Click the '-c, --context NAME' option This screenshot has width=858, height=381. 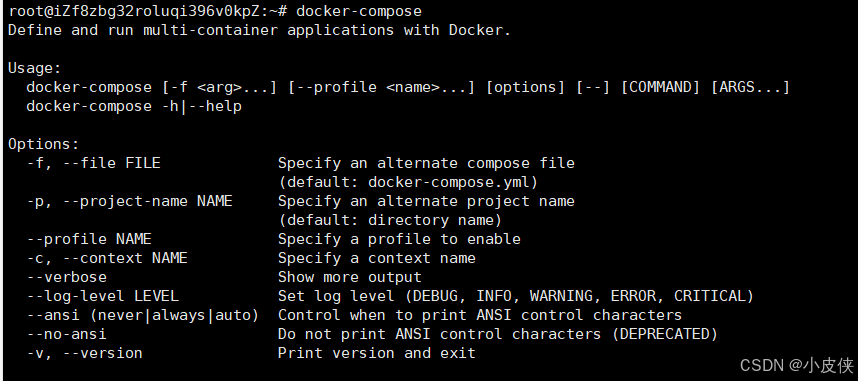[108, 258]
